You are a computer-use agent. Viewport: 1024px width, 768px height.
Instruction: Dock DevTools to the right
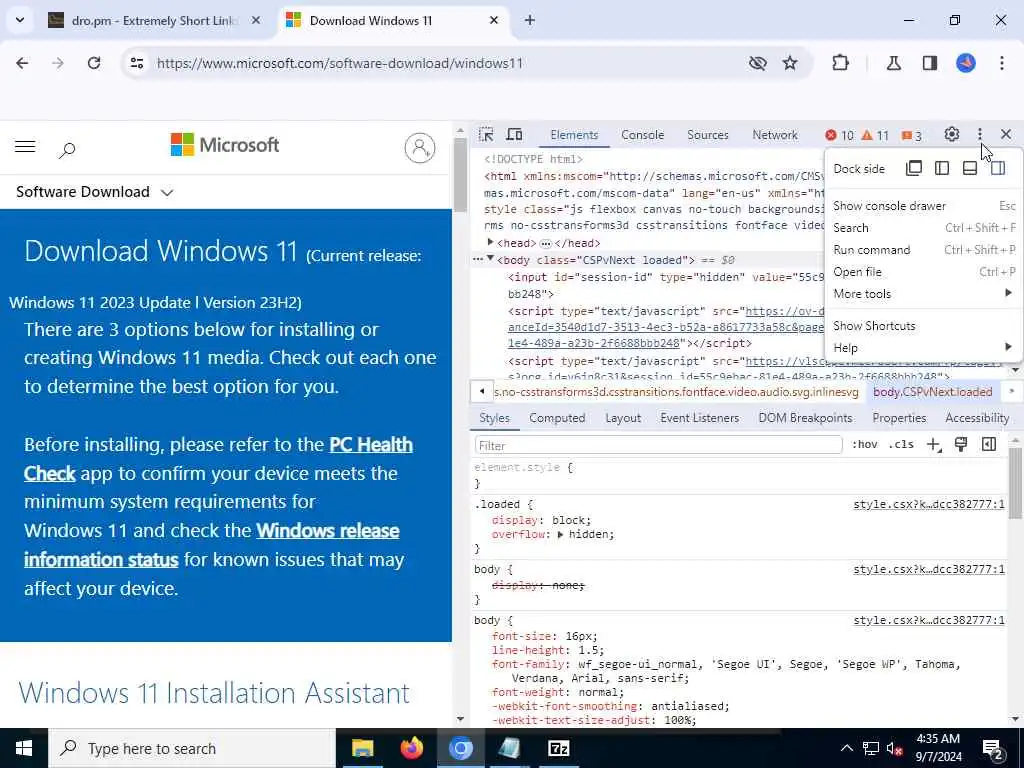point(998,168)
